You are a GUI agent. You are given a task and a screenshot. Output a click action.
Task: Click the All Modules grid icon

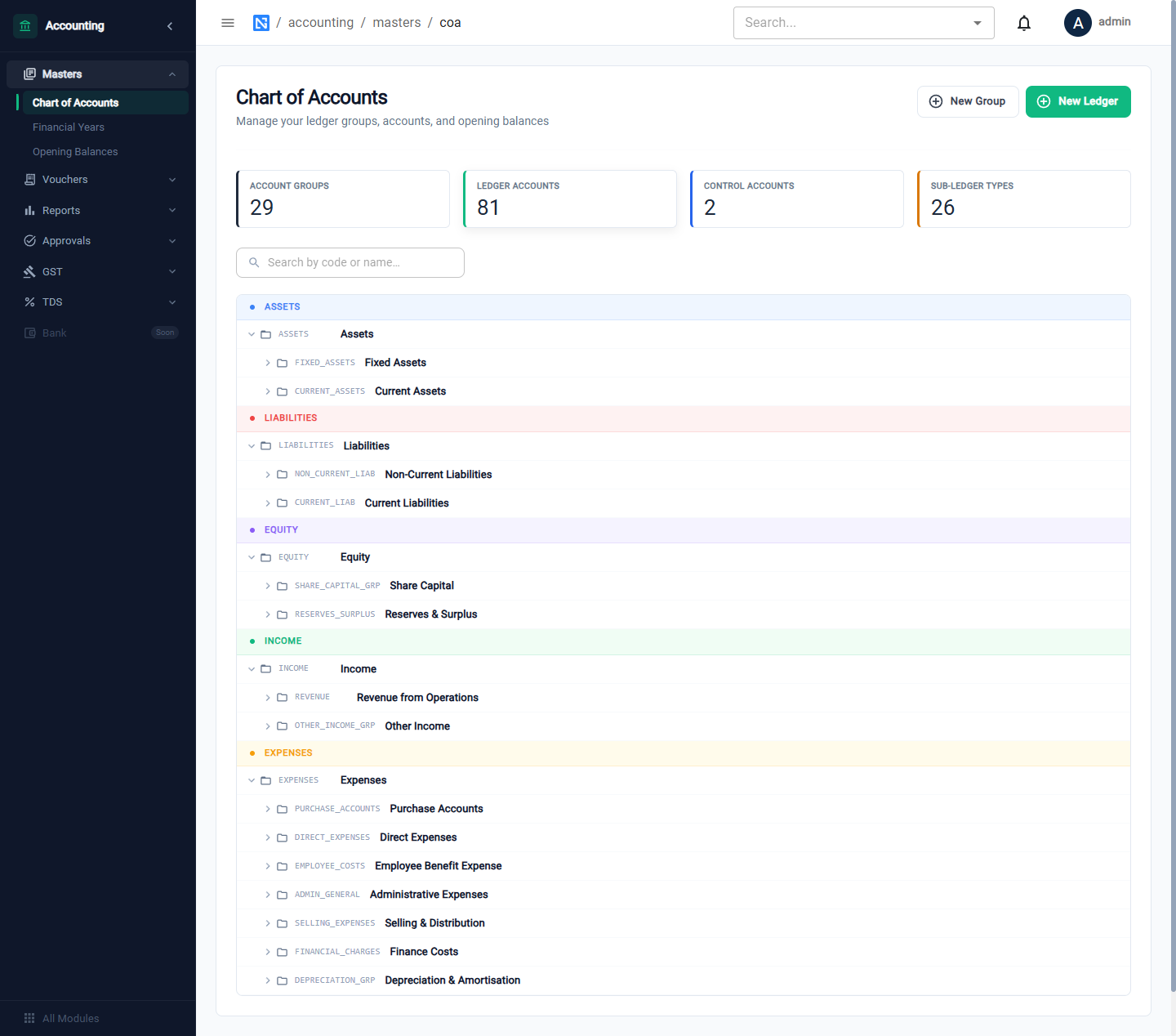29,1018
